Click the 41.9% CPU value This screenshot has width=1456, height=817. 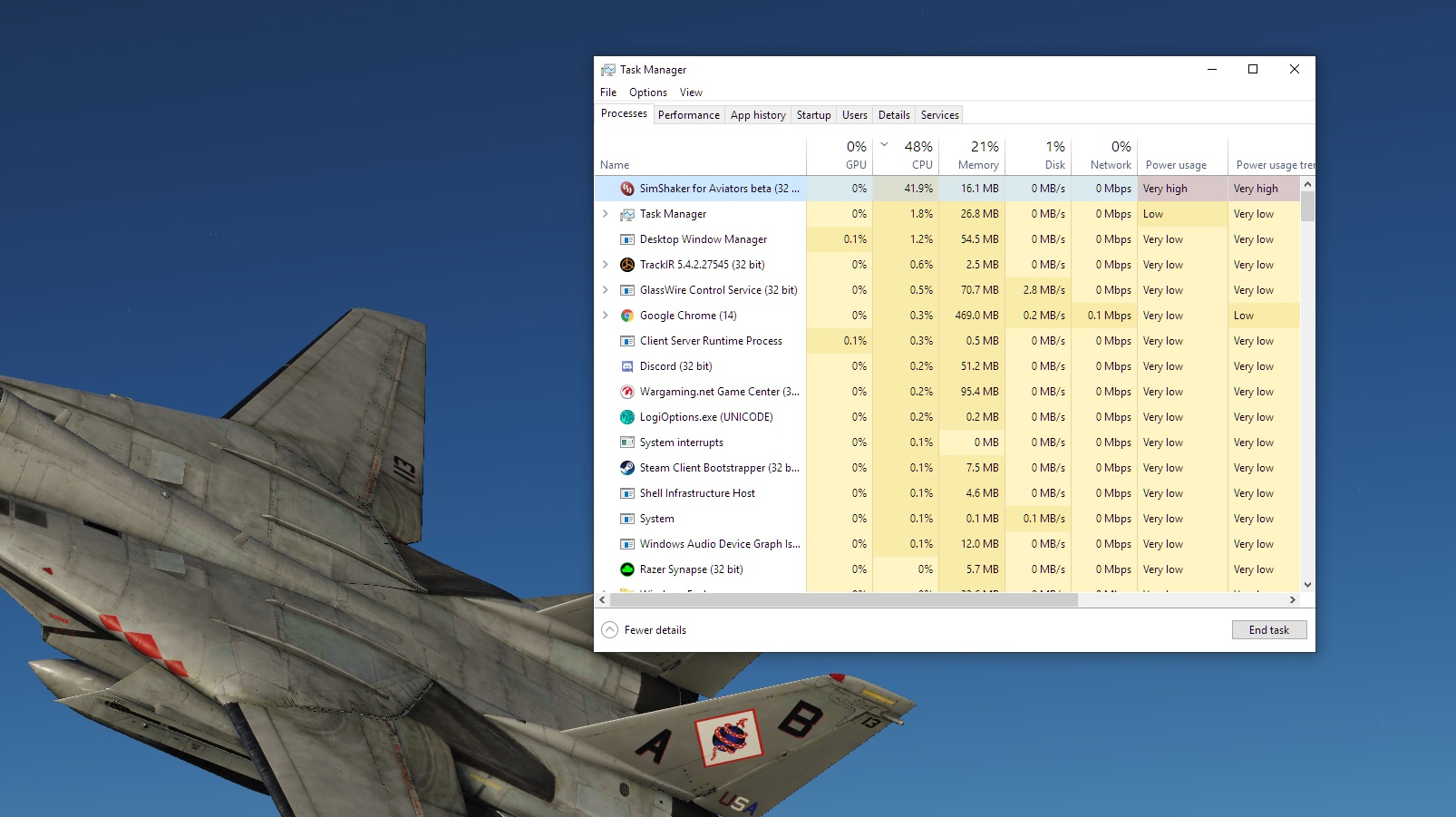point(918,189)
